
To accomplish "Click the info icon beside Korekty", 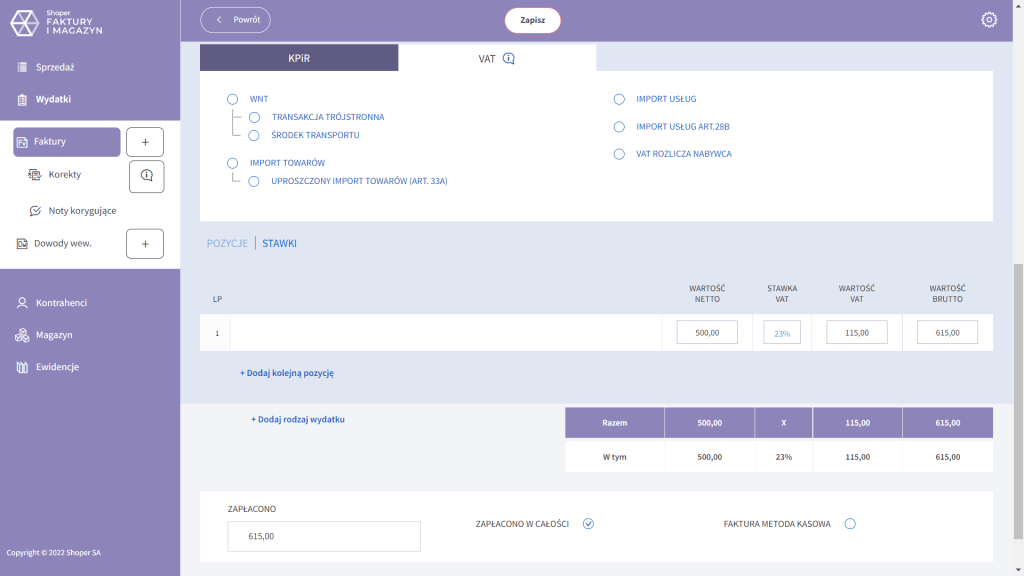I will click(146, 176).
